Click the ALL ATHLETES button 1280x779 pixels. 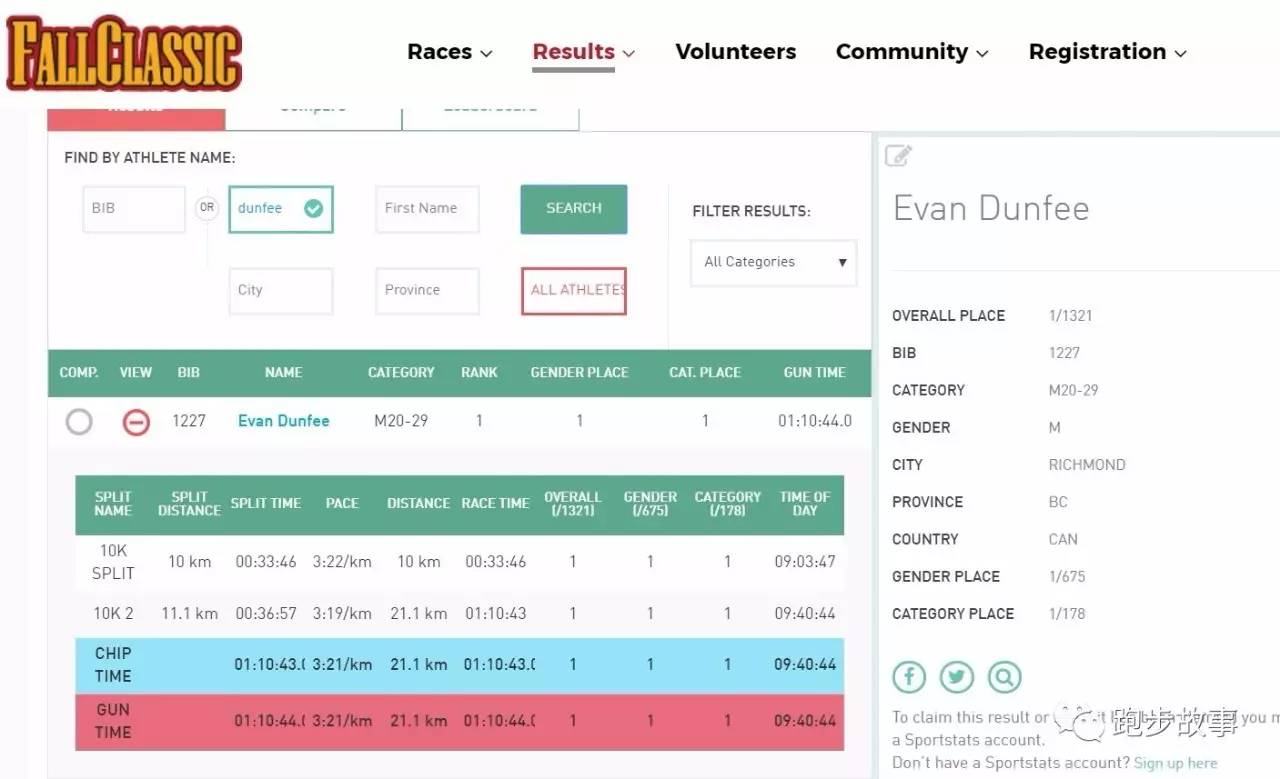click(x=574, y=290)
